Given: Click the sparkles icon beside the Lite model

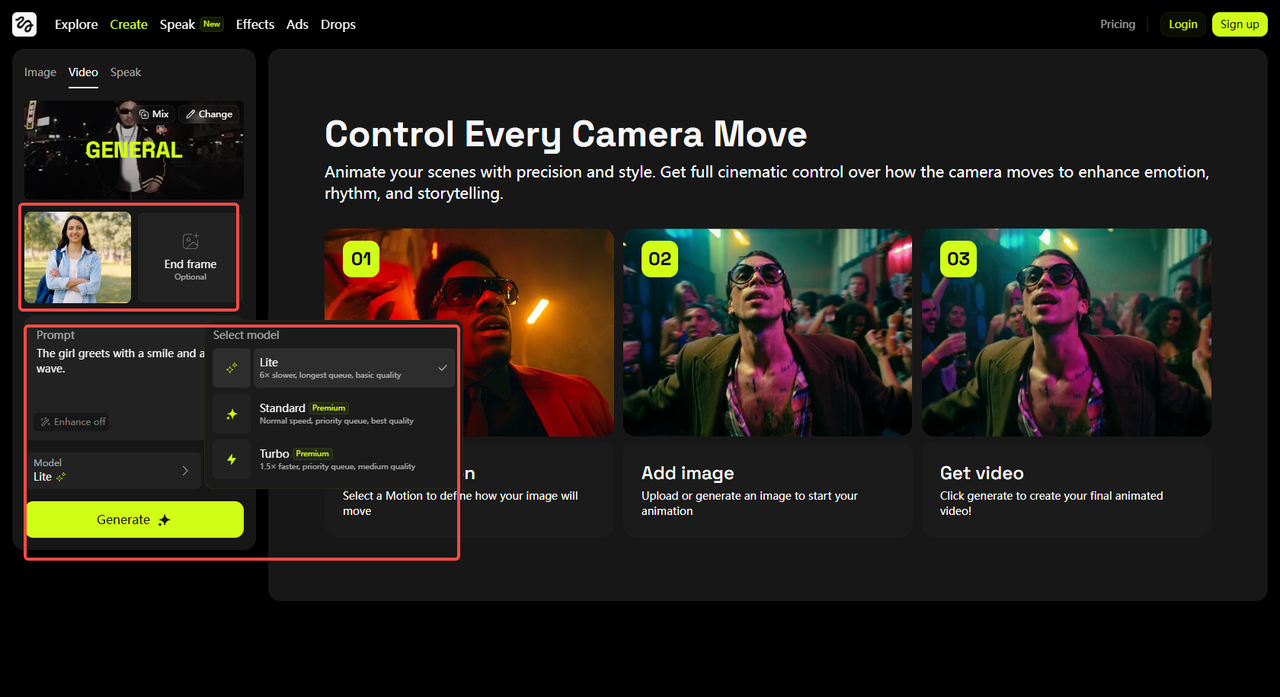Looking at the screenshot, I should [231, 367].
